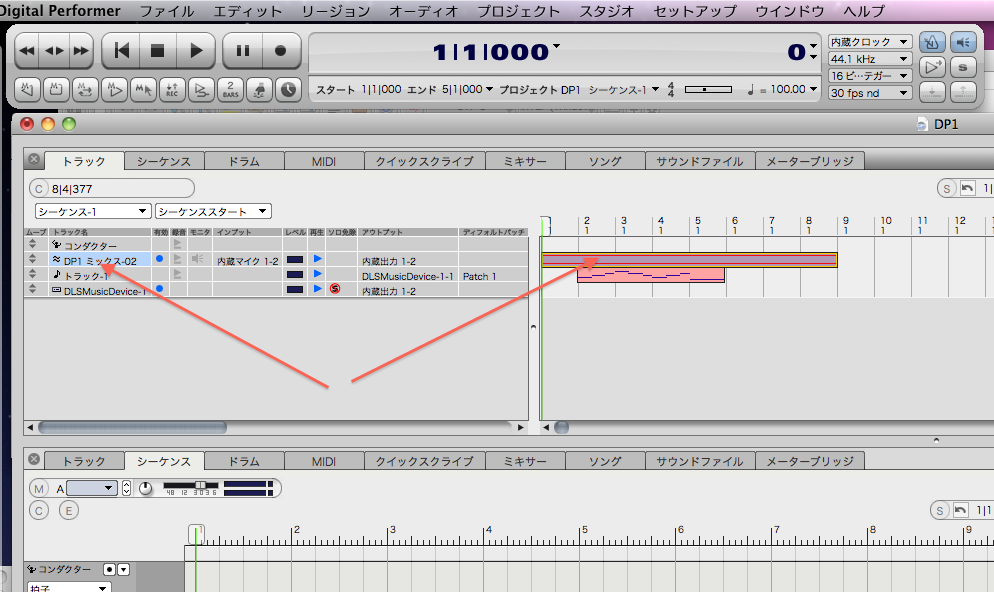994x592 pixels.
Task: Open the ファイル menu
Action: [x=167, y=11]
